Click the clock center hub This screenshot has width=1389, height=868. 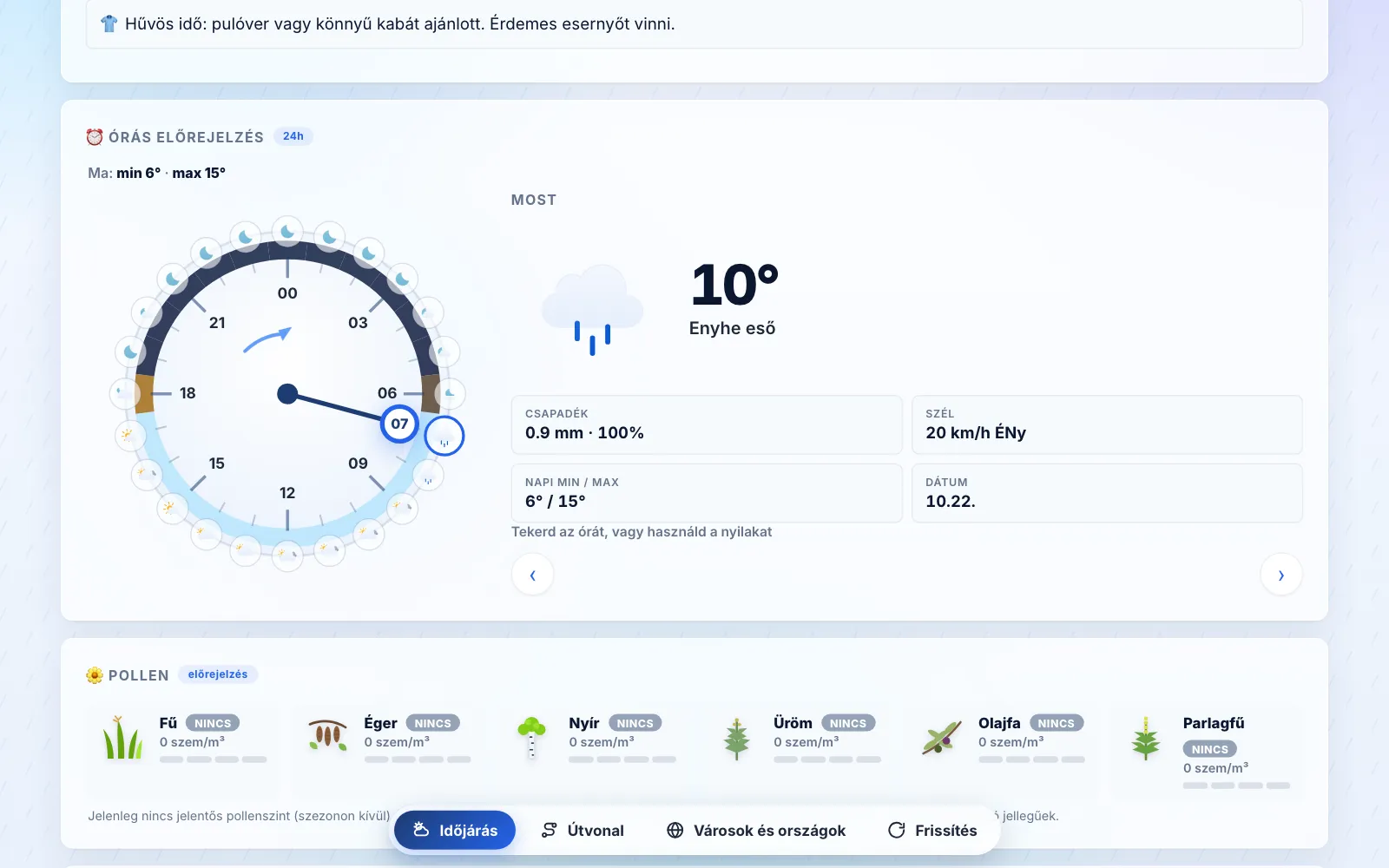[x=287, y=394]
